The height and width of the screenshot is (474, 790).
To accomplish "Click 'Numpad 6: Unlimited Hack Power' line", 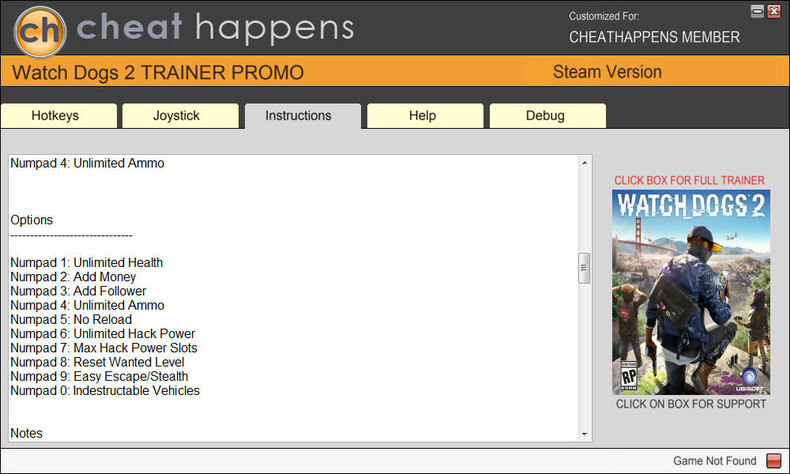I will (x=103, y=333).
